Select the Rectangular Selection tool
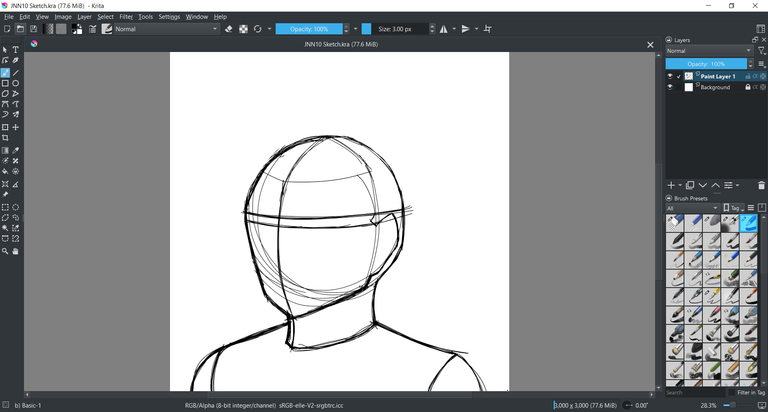The height and width of the screenshot is (412, 768). [5, 207]
